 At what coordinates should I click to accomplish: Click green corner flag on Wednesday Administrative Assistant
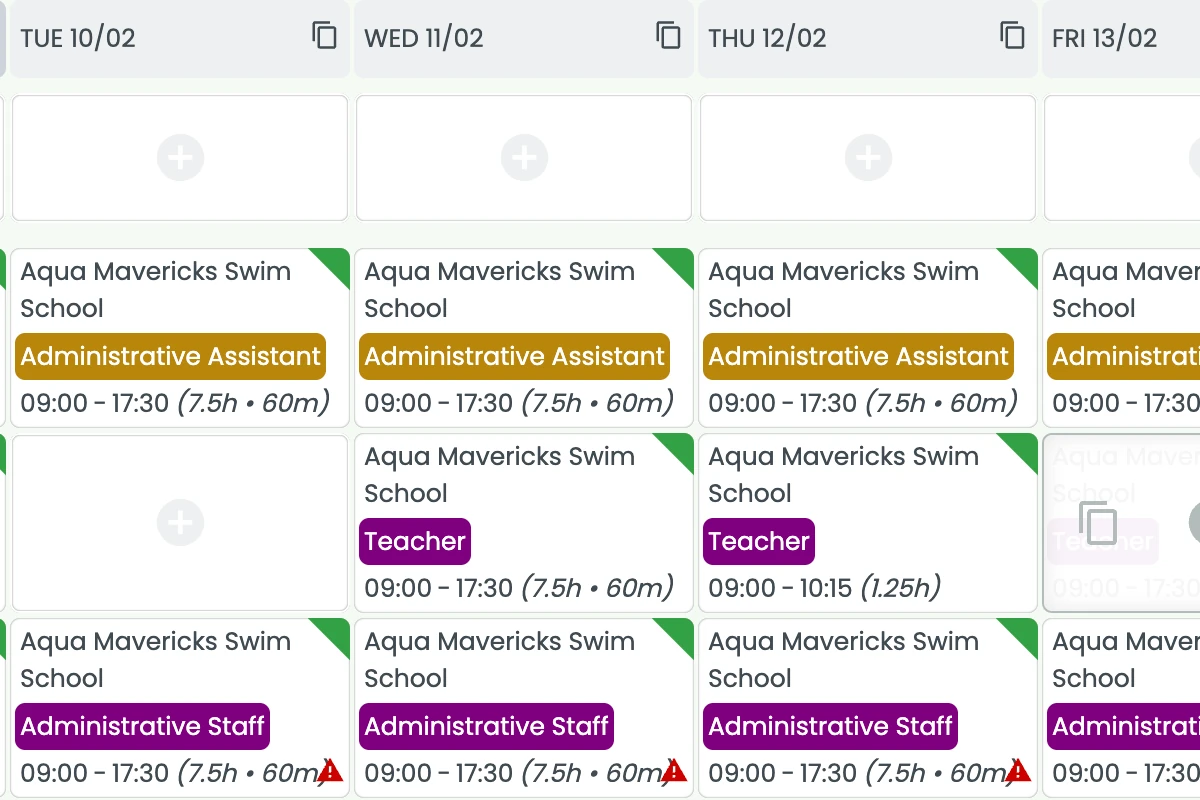(678, 264)
